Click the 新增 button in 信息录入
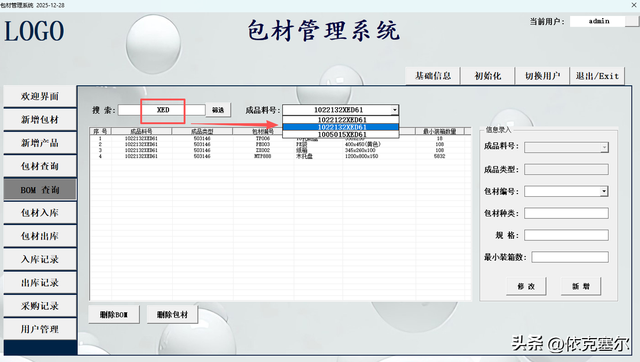 pos(581,286)
